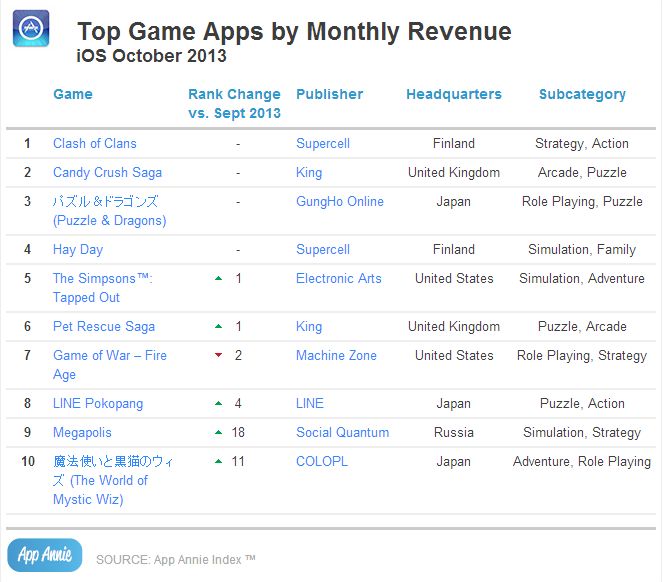Open the Megapolis game link

(x=82, y=432)
